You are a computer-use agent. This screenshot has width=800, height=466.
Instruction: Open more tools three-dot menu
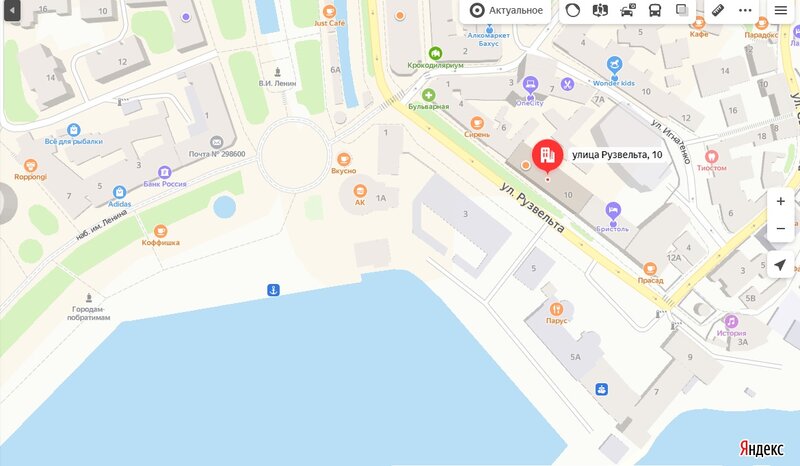745,11
